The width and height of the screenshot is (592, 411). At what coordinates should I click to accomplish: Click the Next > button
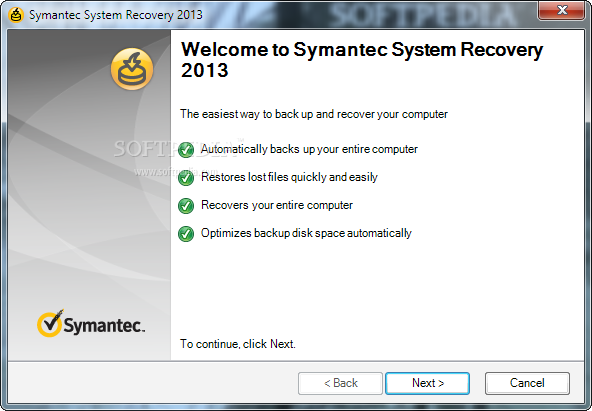point(427,383)
